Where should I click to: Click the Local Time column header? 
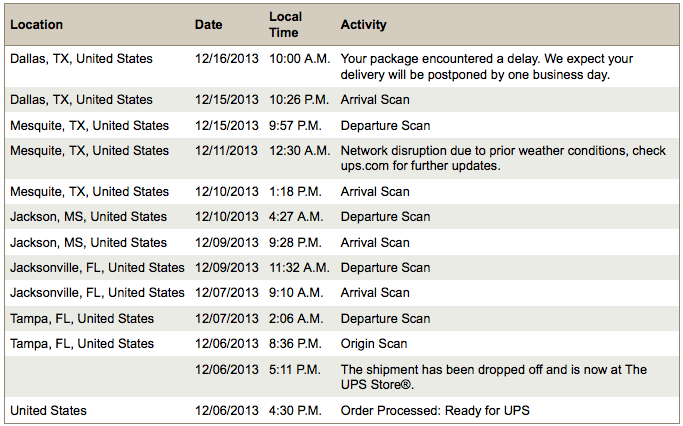[x=285, y=24]
